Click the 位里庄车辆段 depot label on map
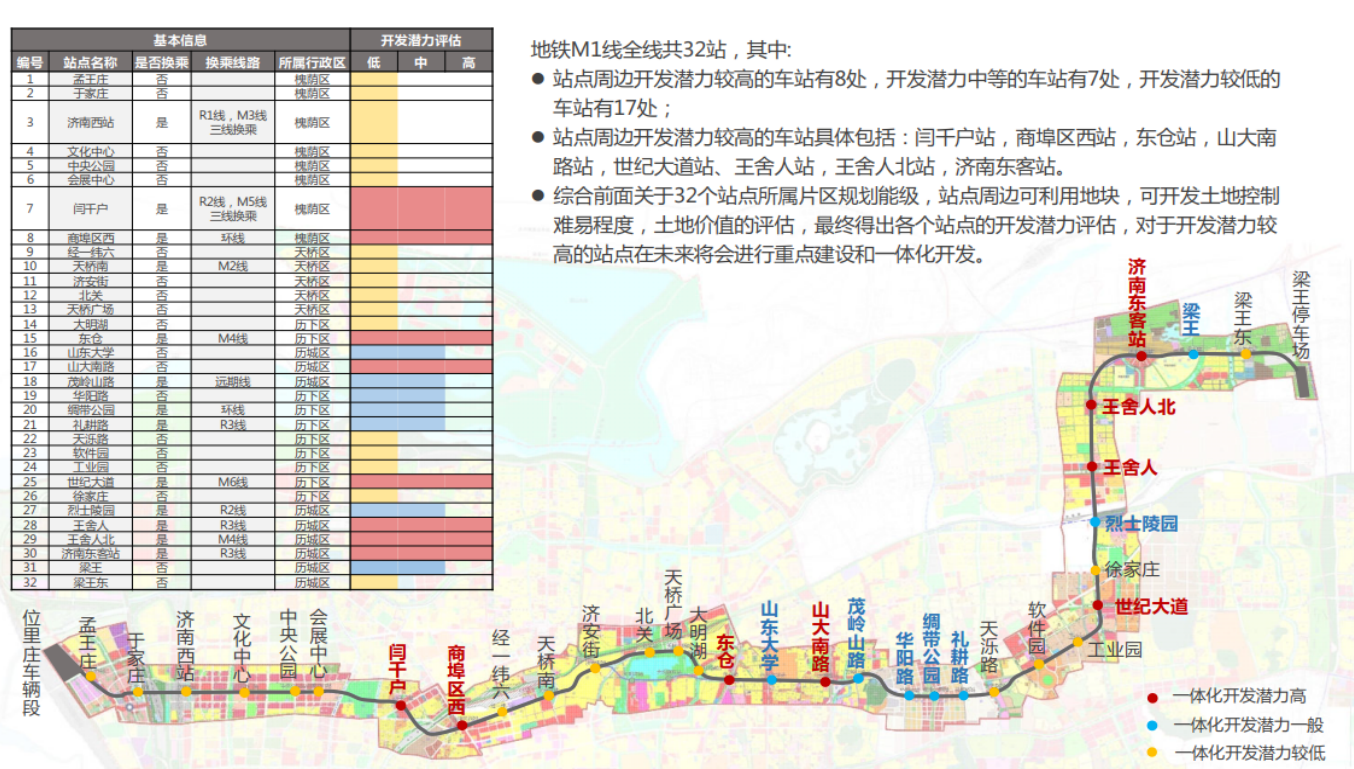1354x769 pixels. pyautogui.click(x=31, y=662)
